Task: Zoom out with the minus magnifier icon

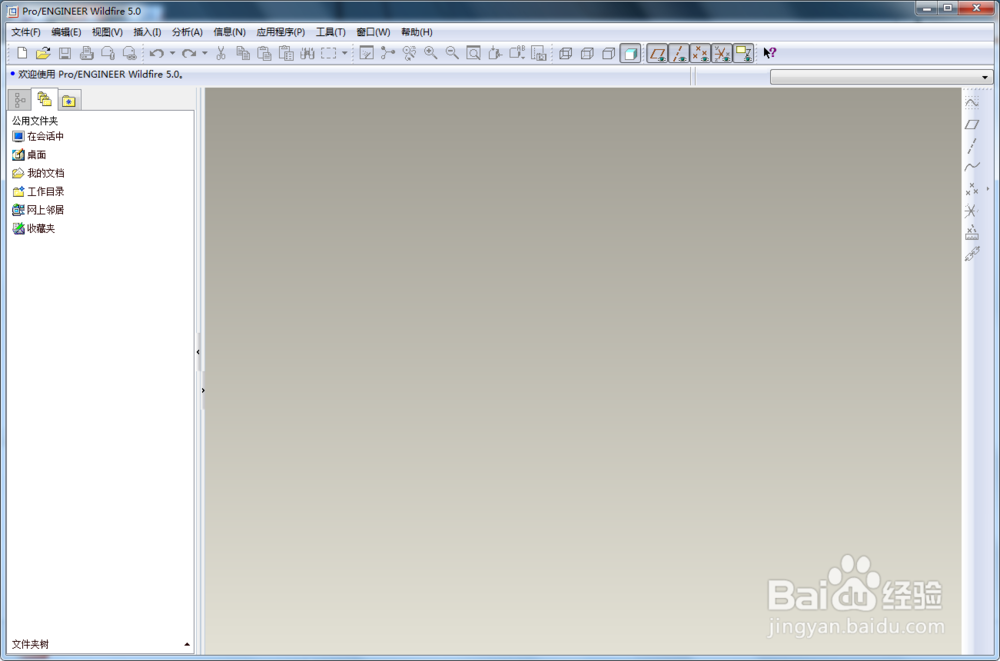Action: point(452,54)
